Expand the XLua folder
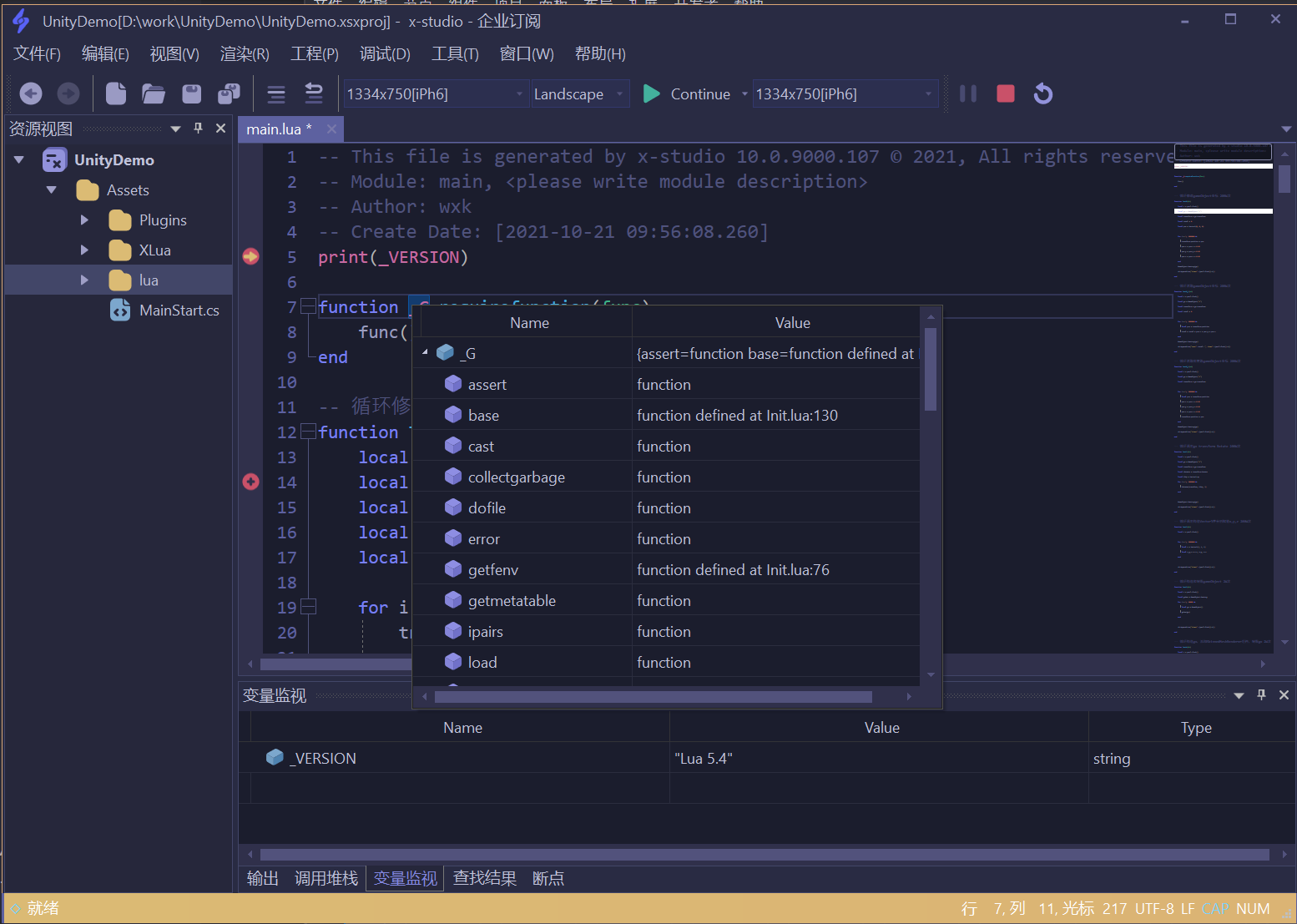Viewport: 1297px width, 924px height. [84, 250]
